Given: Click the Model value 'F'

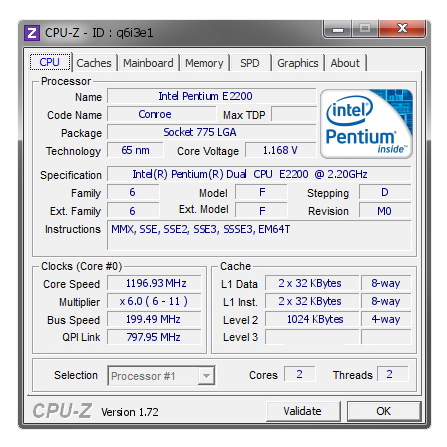Looking at the screenshot, I should coord(261,192).
